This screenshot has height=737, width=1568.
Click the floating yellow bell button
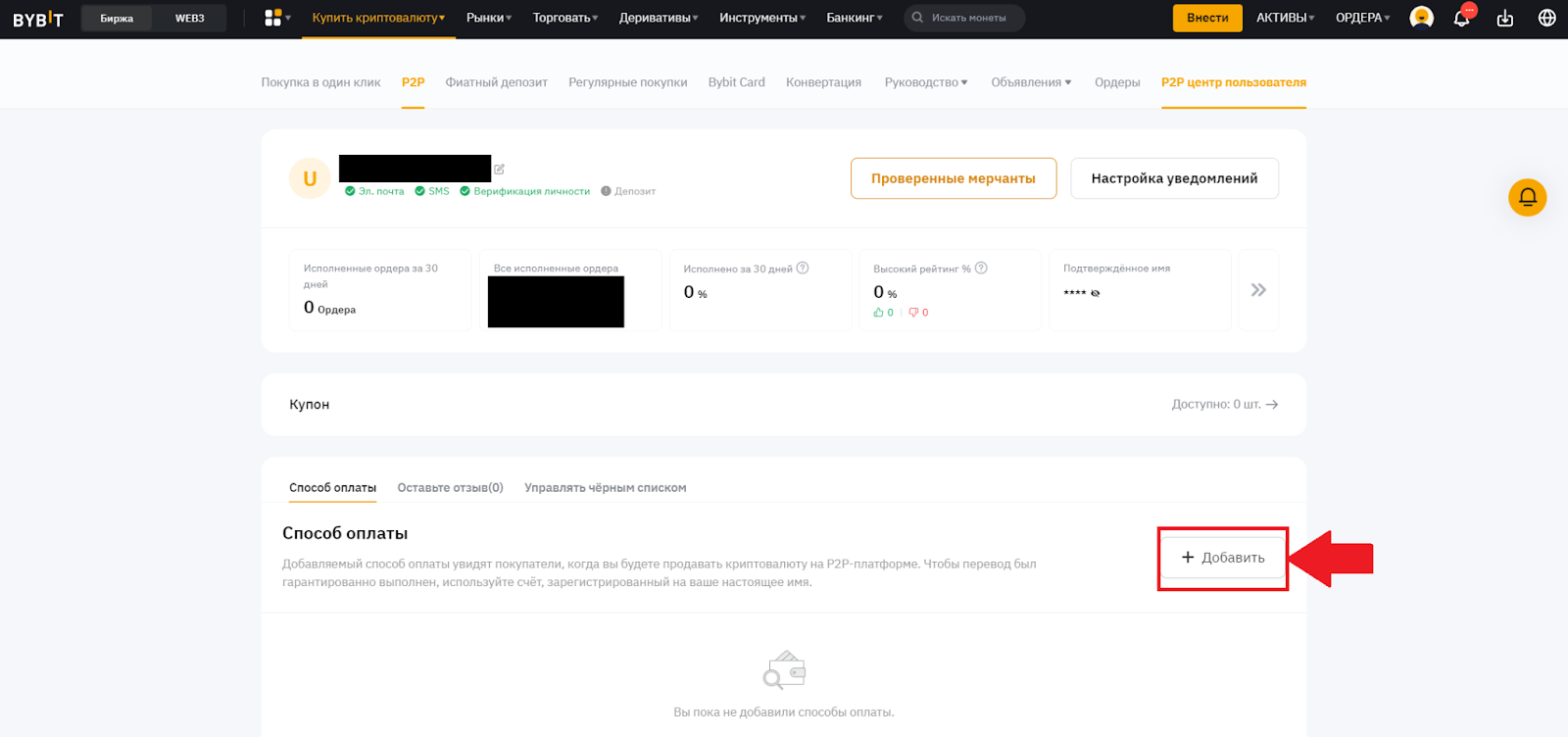pyautogui.click(x=1527, y=197)
